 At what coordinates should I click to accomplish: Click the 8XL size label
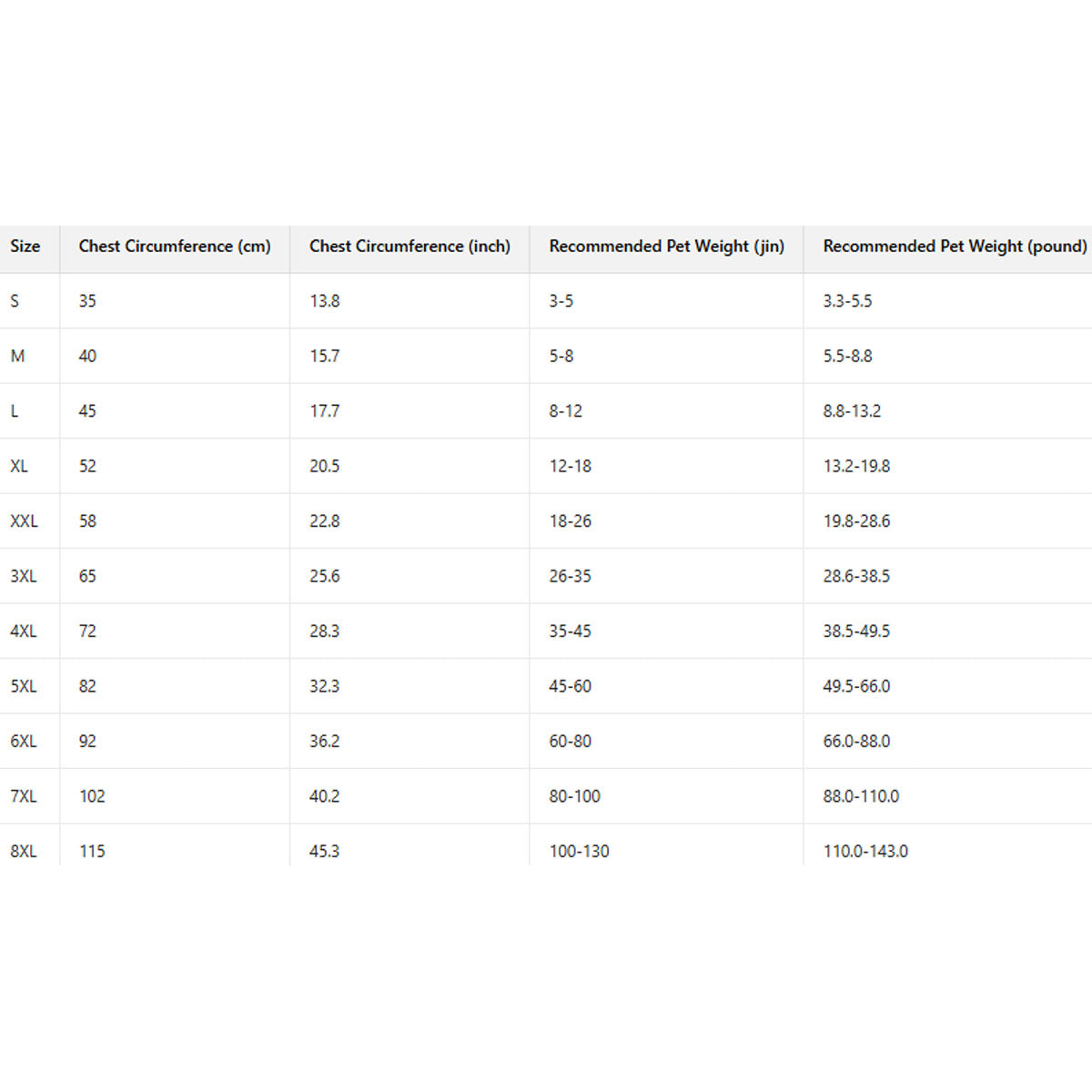coord(24,852)
